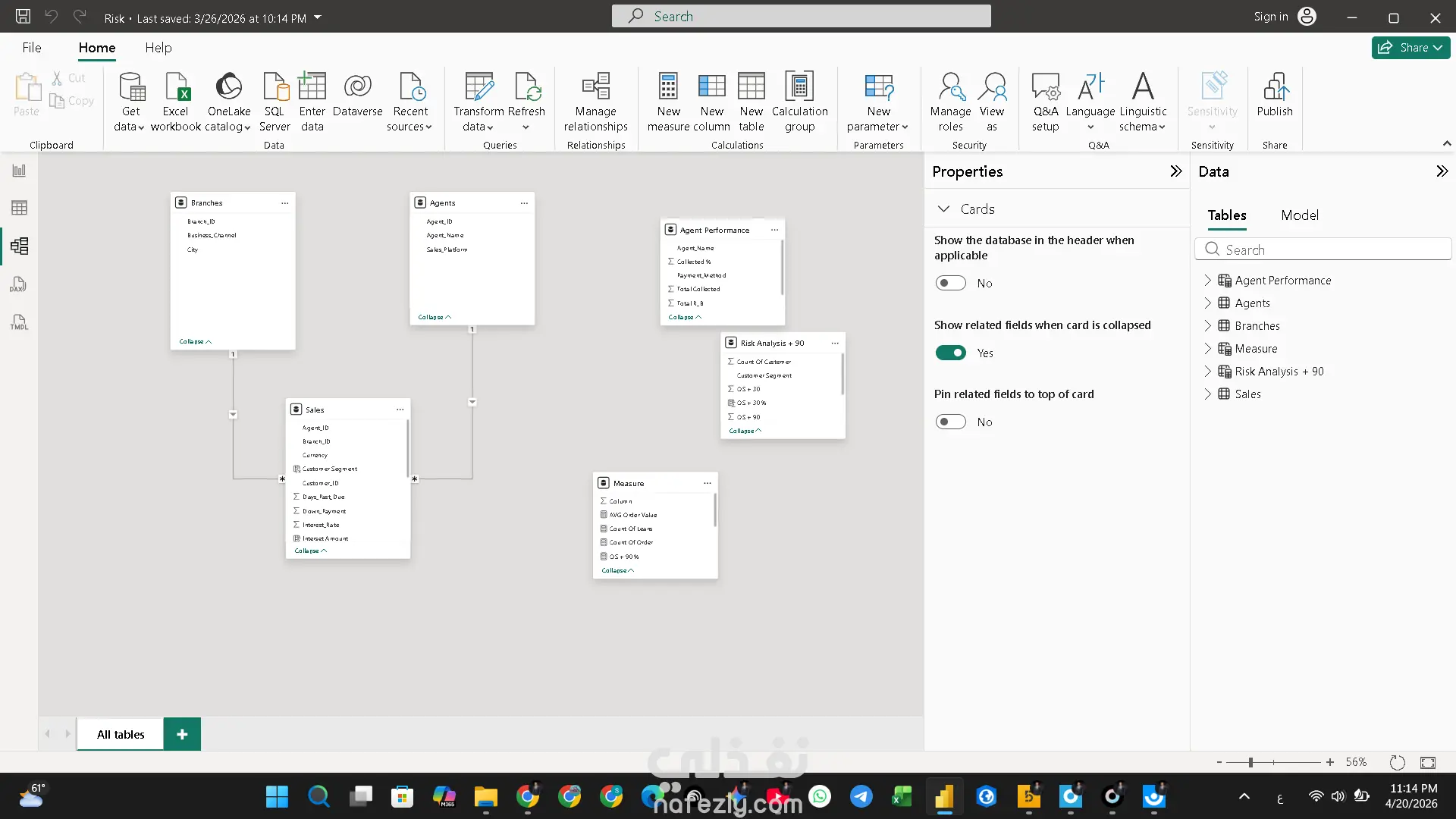Open the File menu
Screen dimensions: 1456x819
click(x=32, y=48)
